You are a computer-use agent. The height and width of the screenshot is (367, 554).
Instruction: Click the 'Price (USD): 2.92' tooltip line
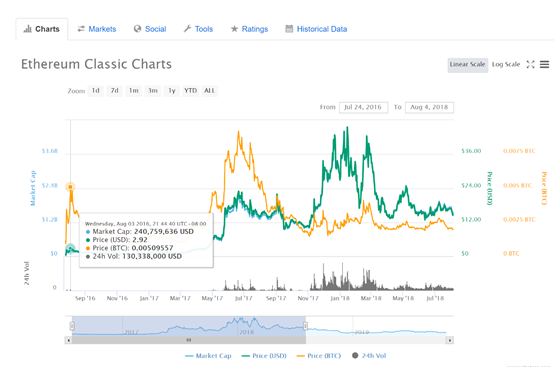point(117,240)
